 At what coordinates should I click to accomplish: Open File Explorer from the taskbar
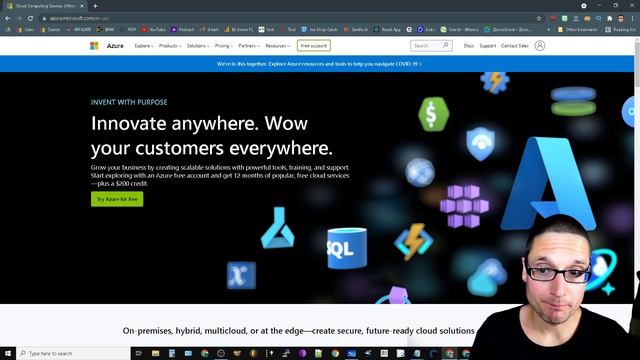[x=156, y=353]
